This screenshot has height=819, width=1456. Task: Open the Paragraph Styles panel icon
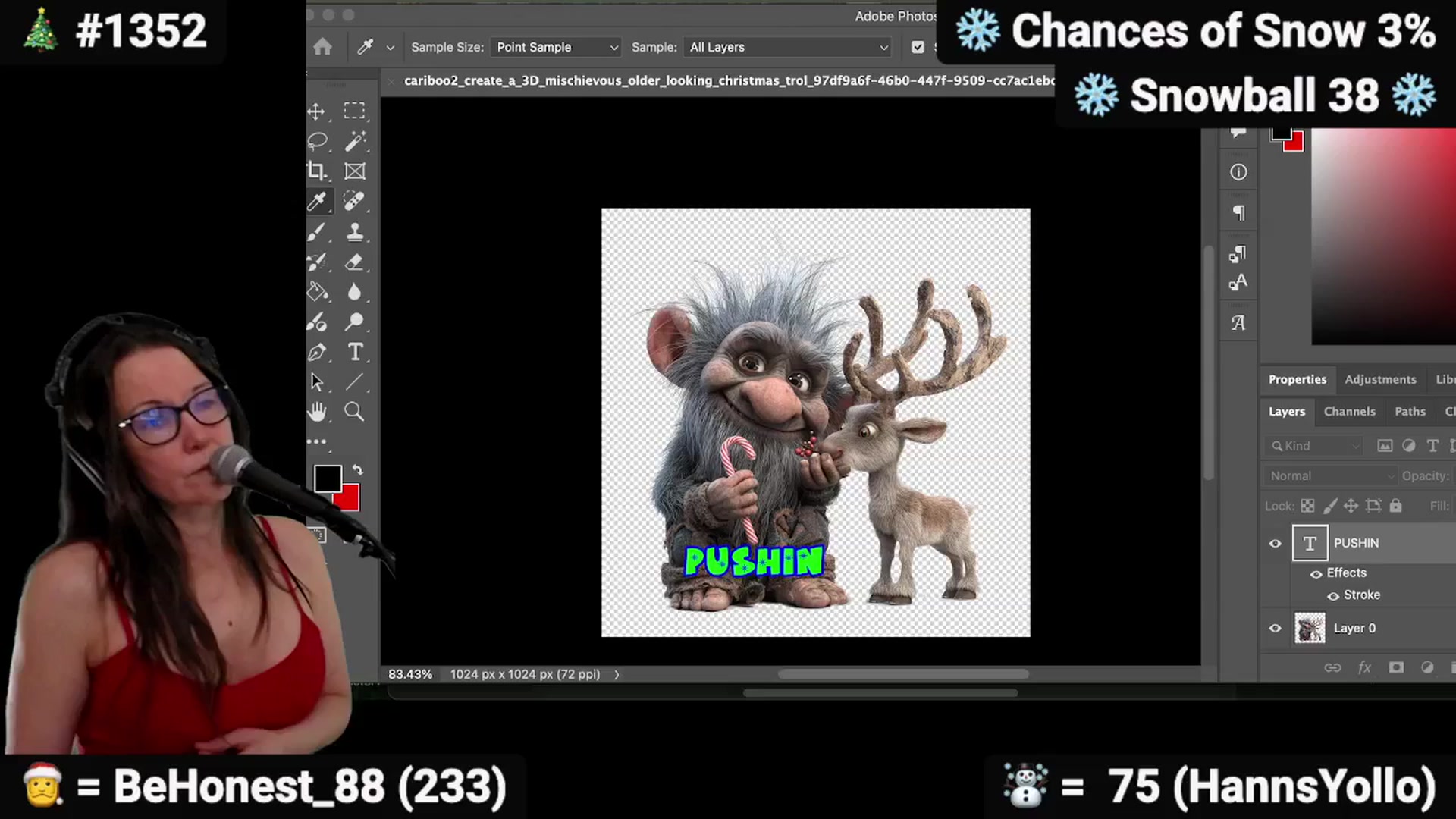pos(1238,254)
